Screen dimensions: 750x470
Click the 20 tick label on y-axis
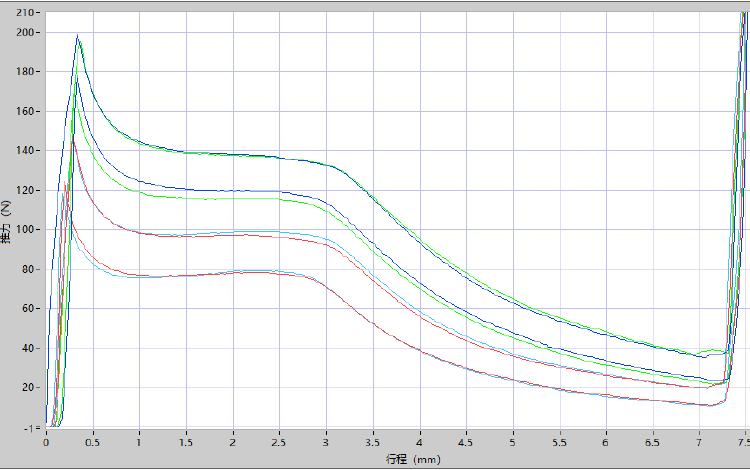pos(30,387)
